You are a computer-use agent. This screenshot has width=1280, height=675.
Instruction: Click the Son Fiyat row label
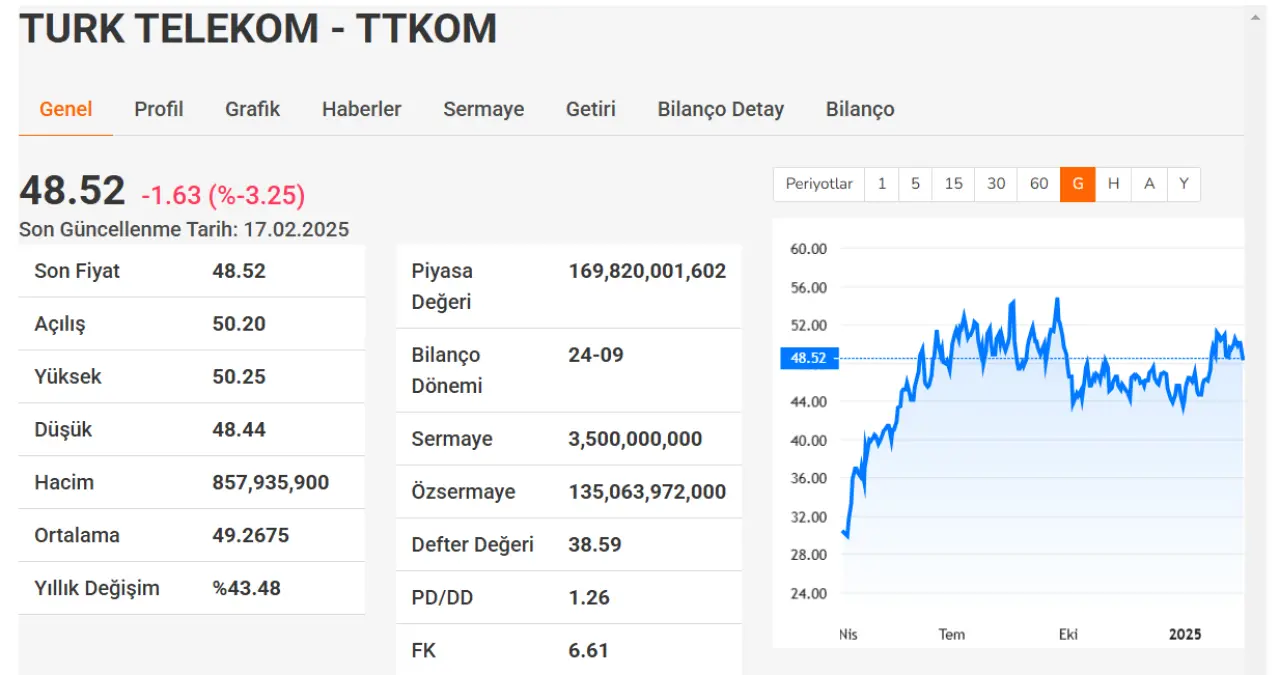pos(77,271)
